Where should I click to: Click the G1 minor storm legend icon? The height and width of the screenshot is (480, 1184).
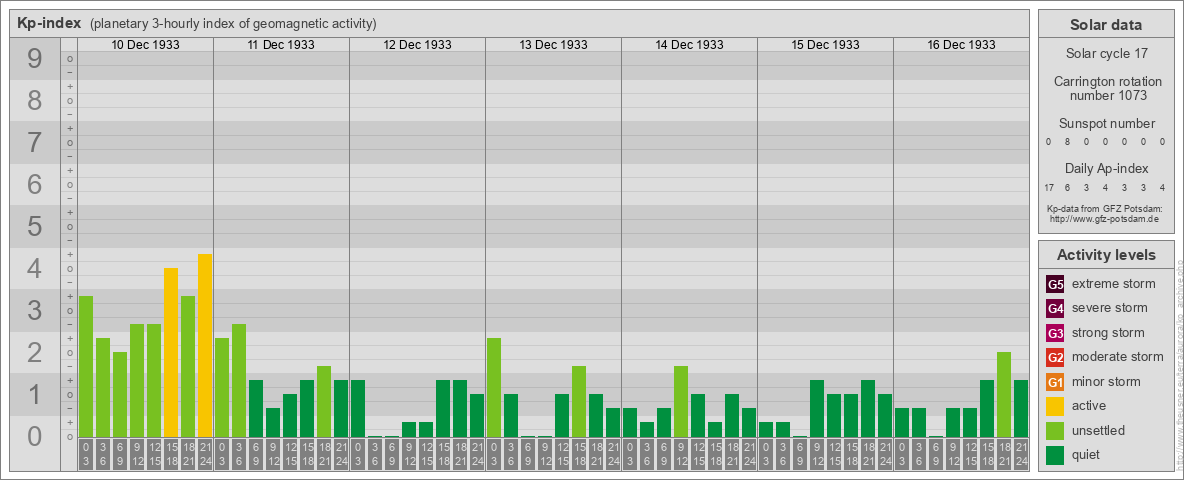click(1055, 382)
